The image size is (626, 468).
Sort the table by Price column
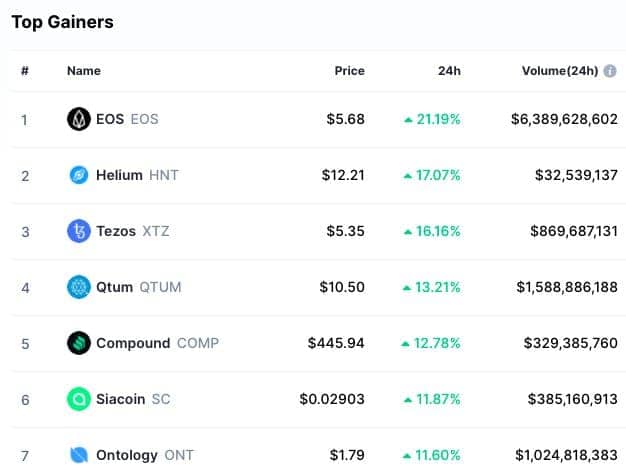[x=349, y=71]
